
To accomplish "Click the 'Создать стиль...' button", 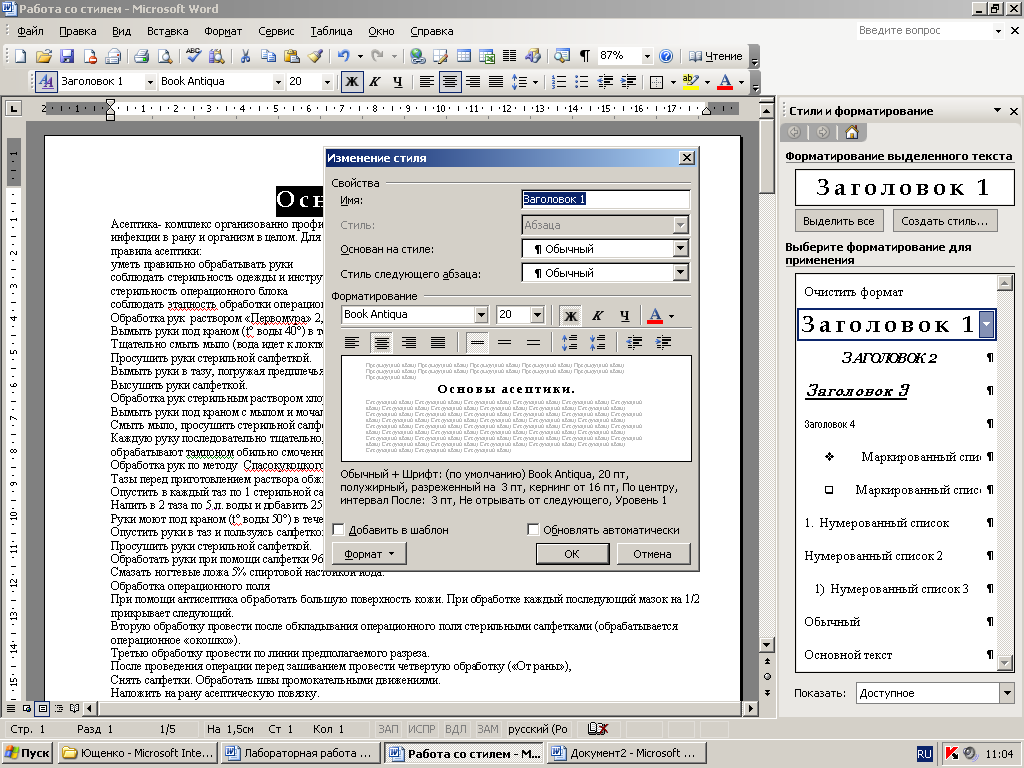I will [944, 221].
